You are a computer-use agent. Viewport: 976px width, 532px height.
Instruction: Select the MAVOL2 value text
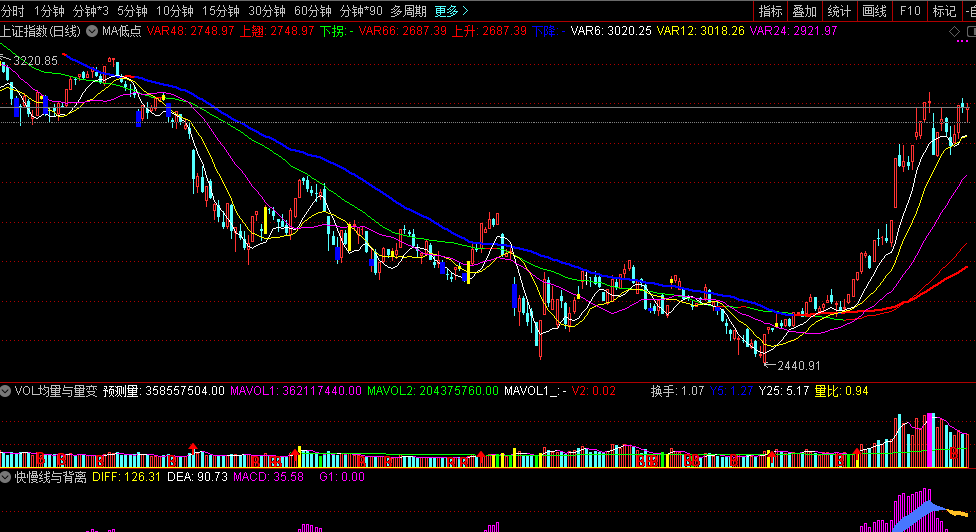tap(433, 391)
